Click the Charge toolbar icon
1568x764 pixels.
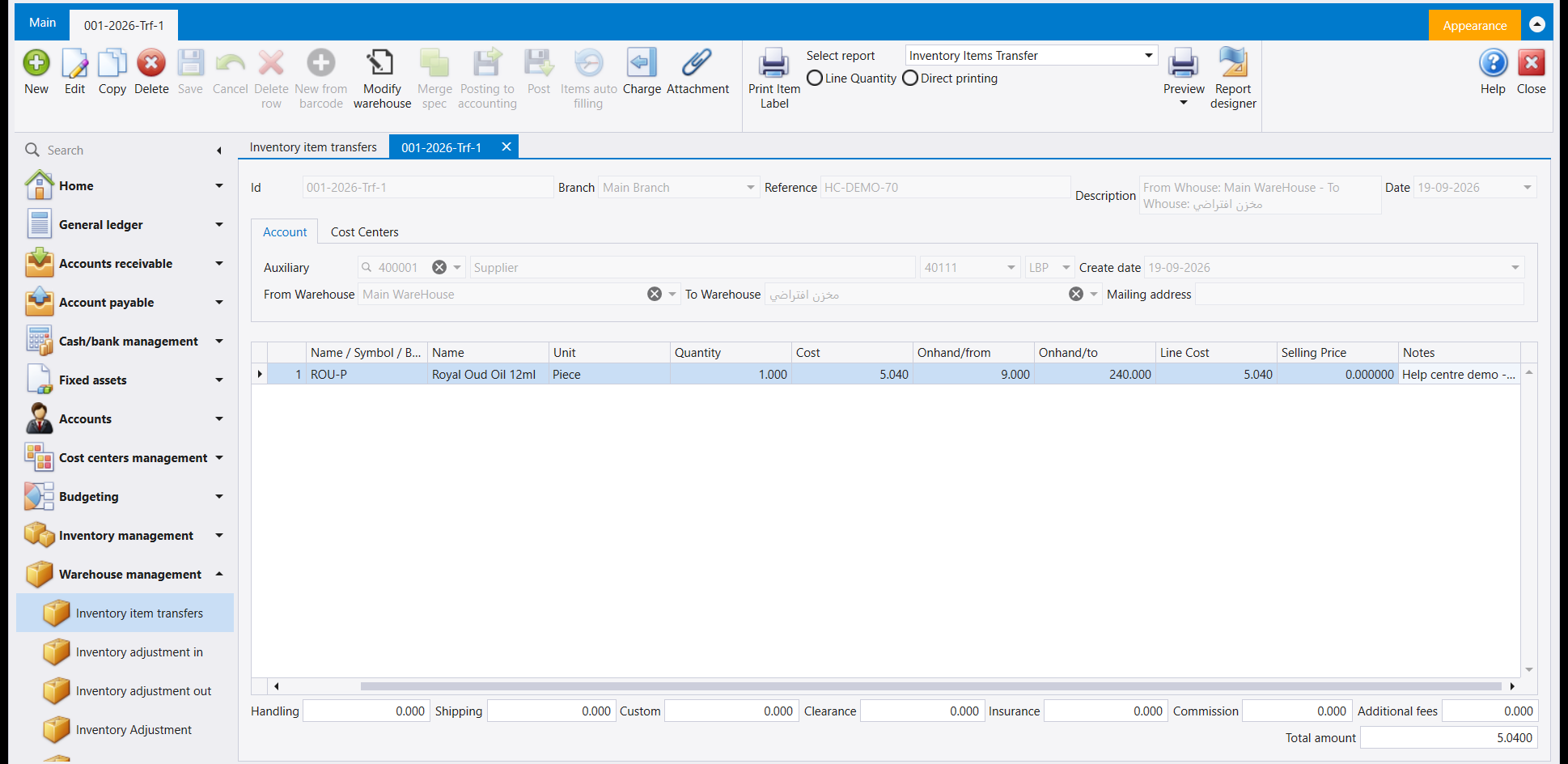[642, 63]
